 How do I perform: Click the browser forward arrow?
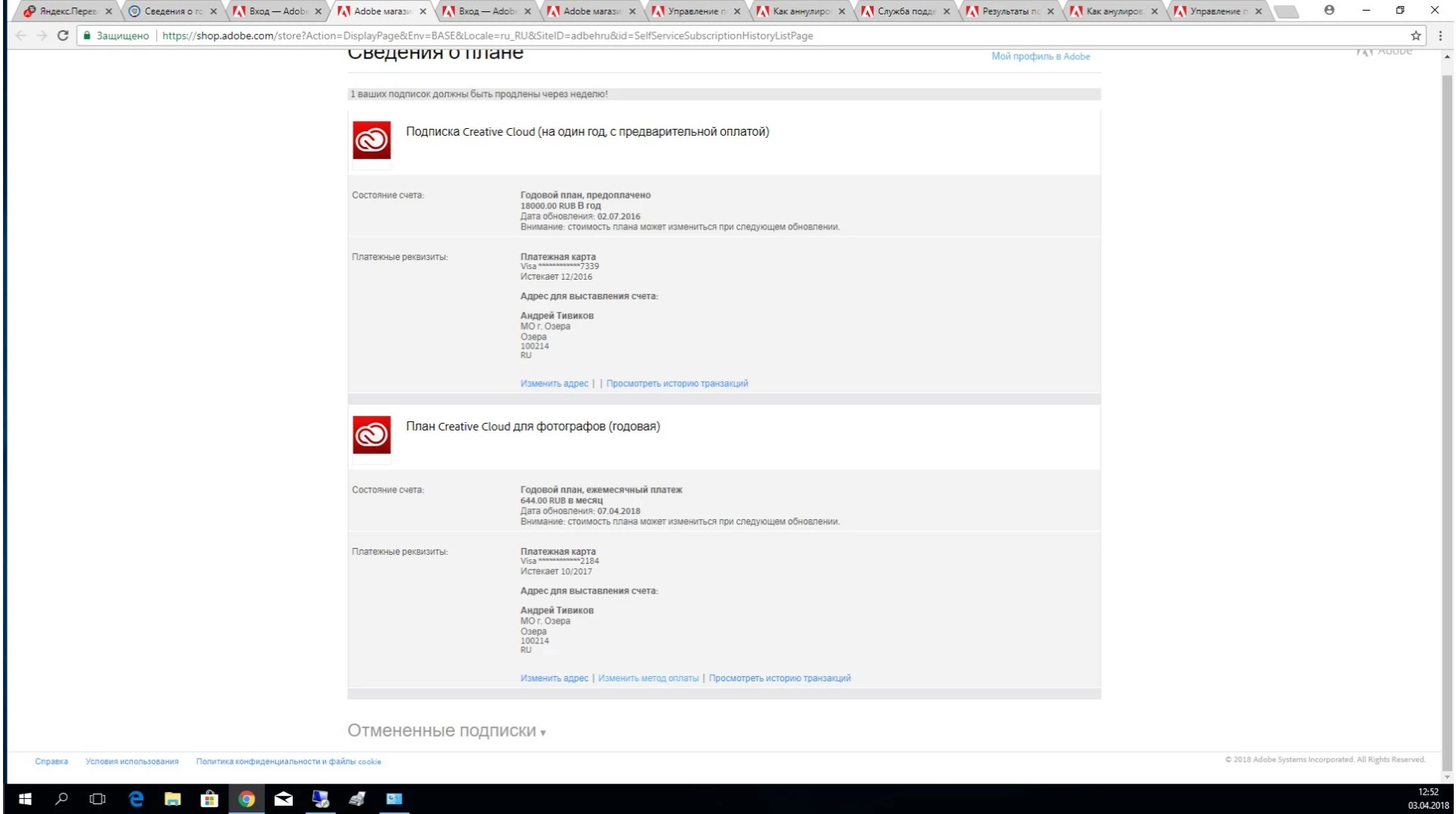tap(42, 36)
